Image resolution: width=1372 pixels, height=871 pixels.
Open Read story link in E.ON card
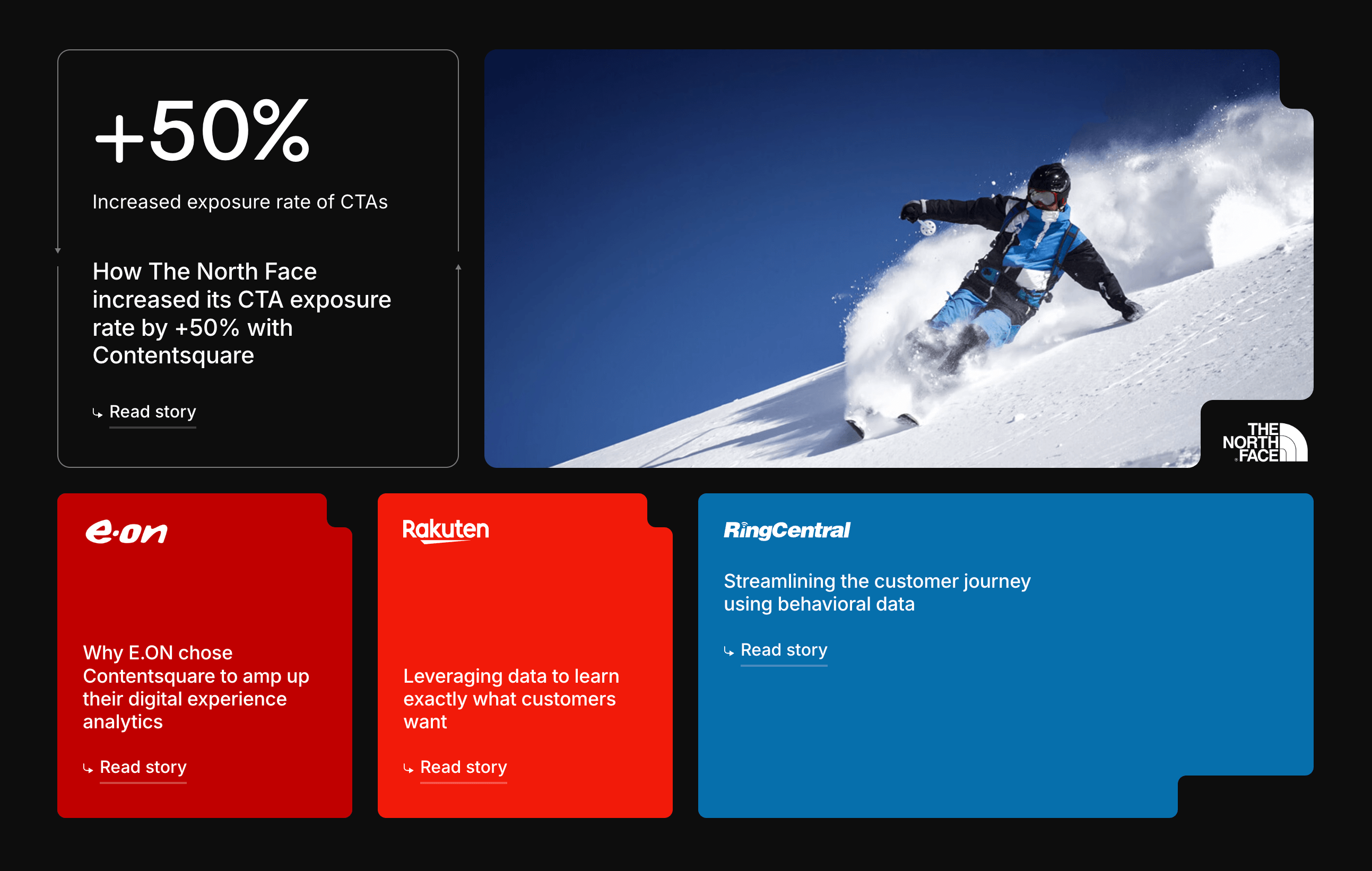click(143, 767)
